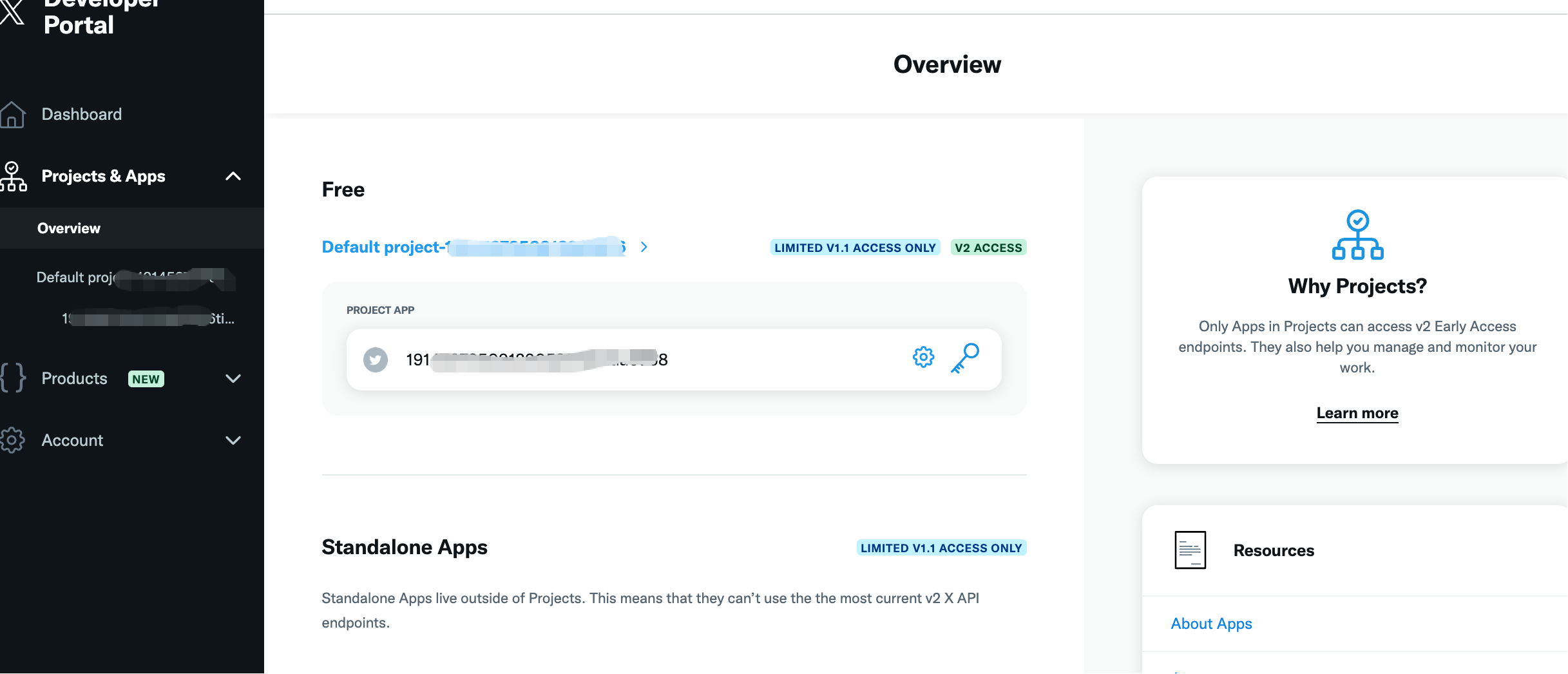This screenshot has width=1568, height=674.
Task: Open the Dashboard home icon
Action: pyautogui.click(x=12, y=115)
